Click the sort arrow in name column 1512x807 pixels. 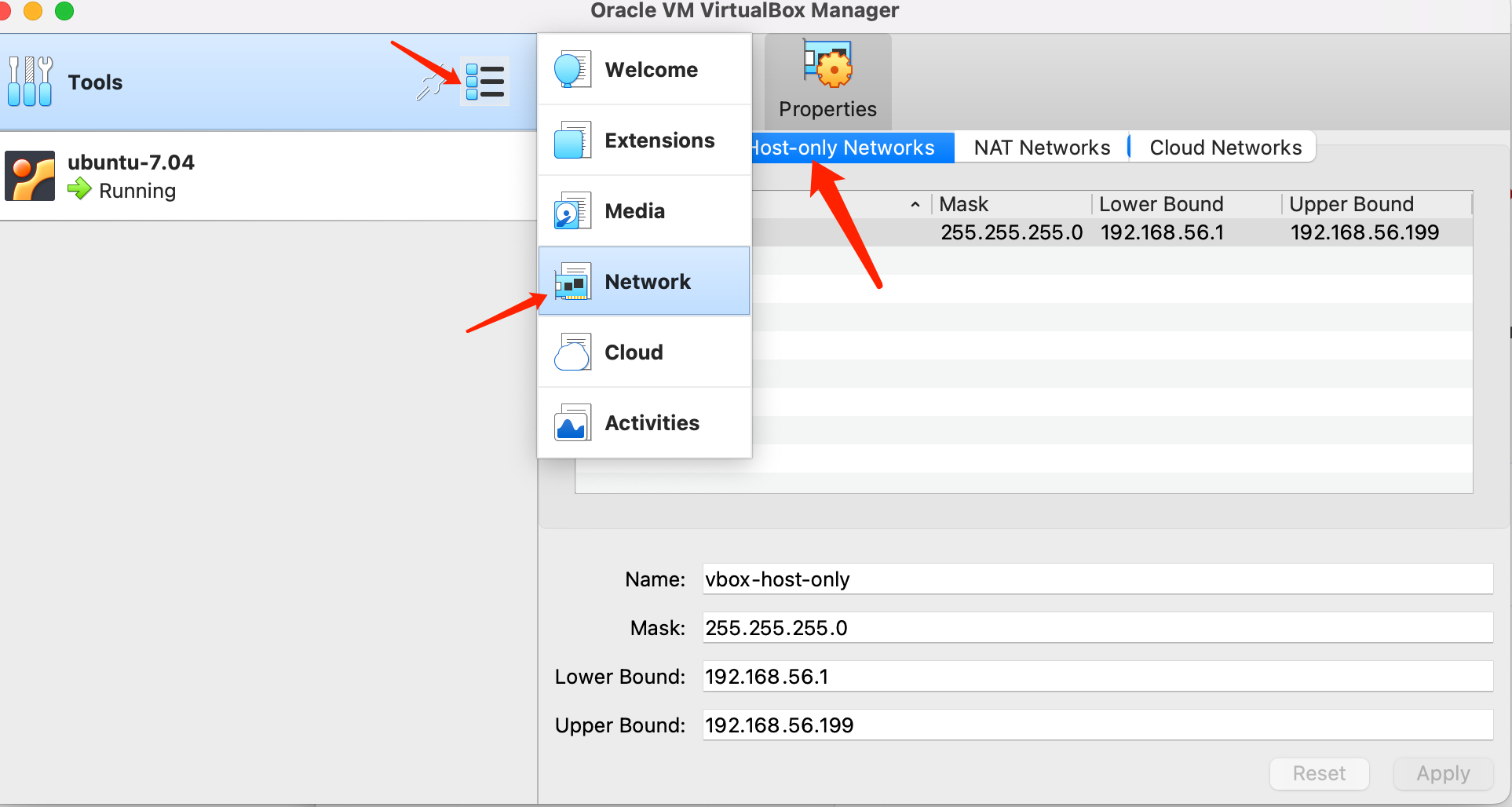click(x=915, y=204)
